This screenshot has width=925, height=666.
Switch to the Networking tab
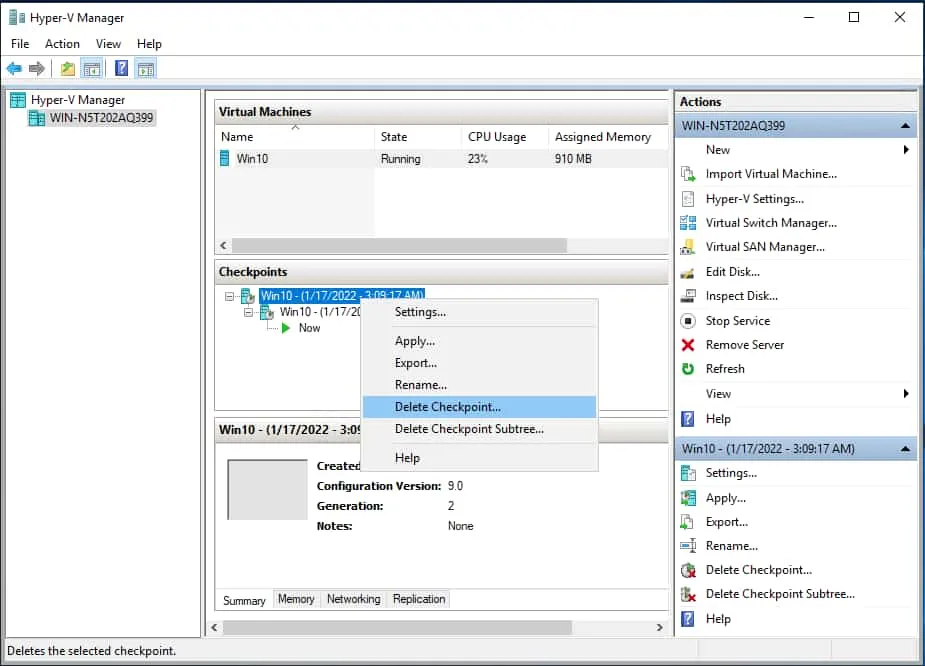coord(353,599)
